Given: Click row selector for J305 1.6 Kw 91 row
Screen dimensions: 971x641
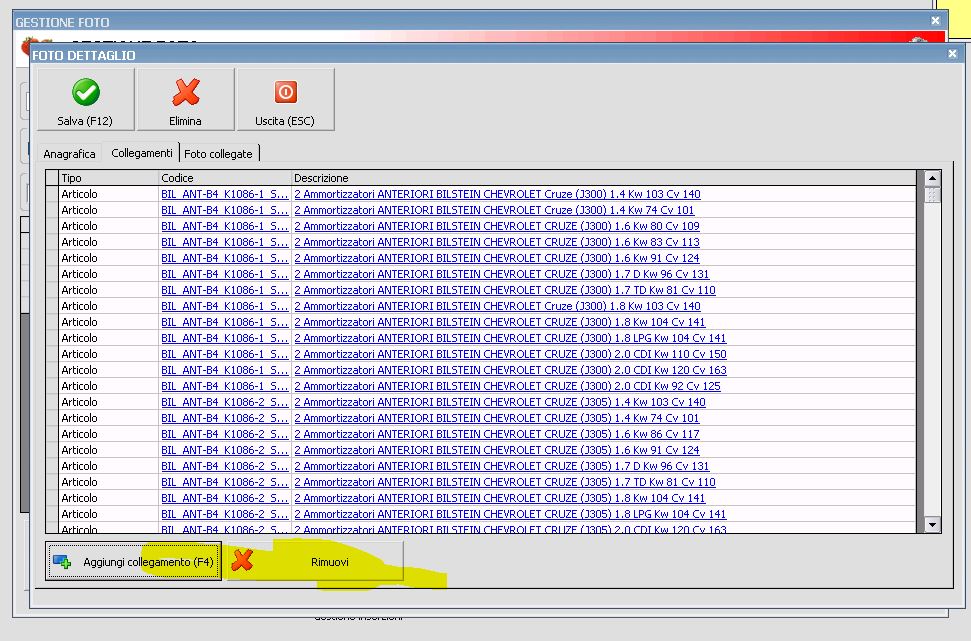Looking at the screenshot, I should (52, 450).
